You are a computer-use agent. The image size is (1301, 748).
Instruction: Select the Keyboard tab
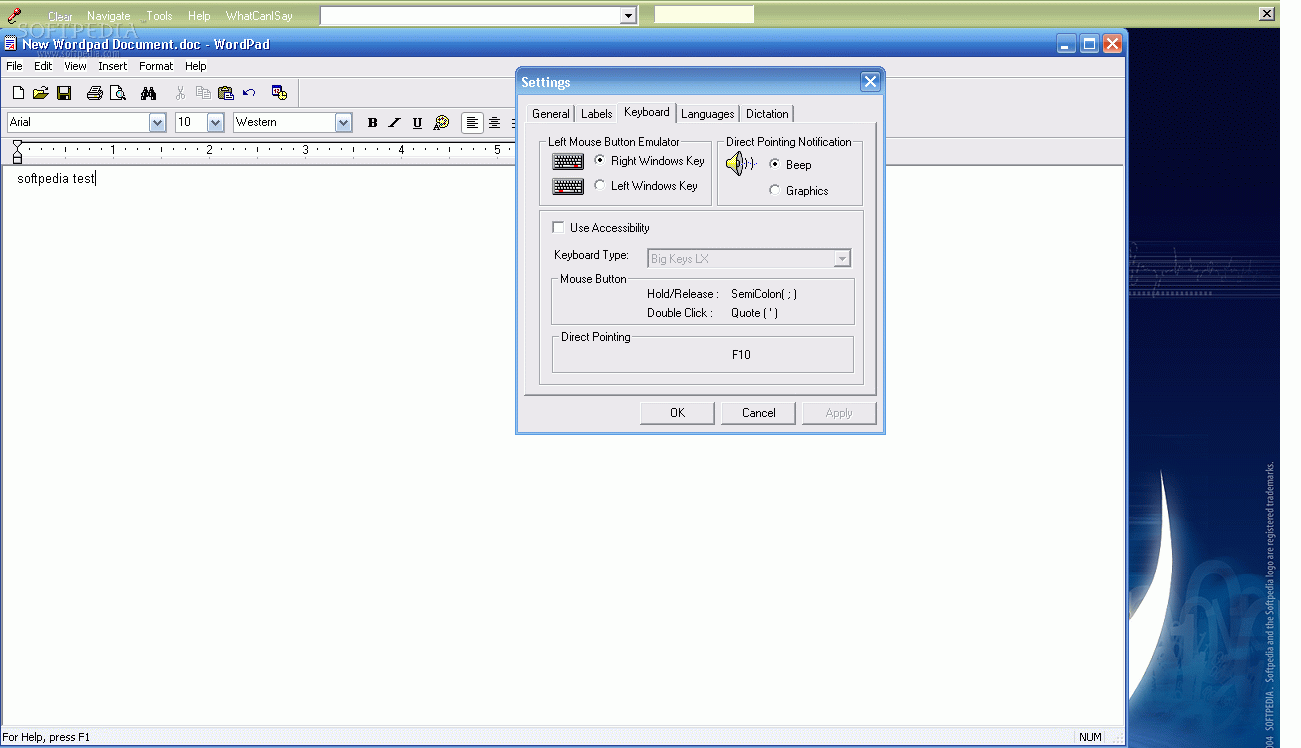coord(647,112)
